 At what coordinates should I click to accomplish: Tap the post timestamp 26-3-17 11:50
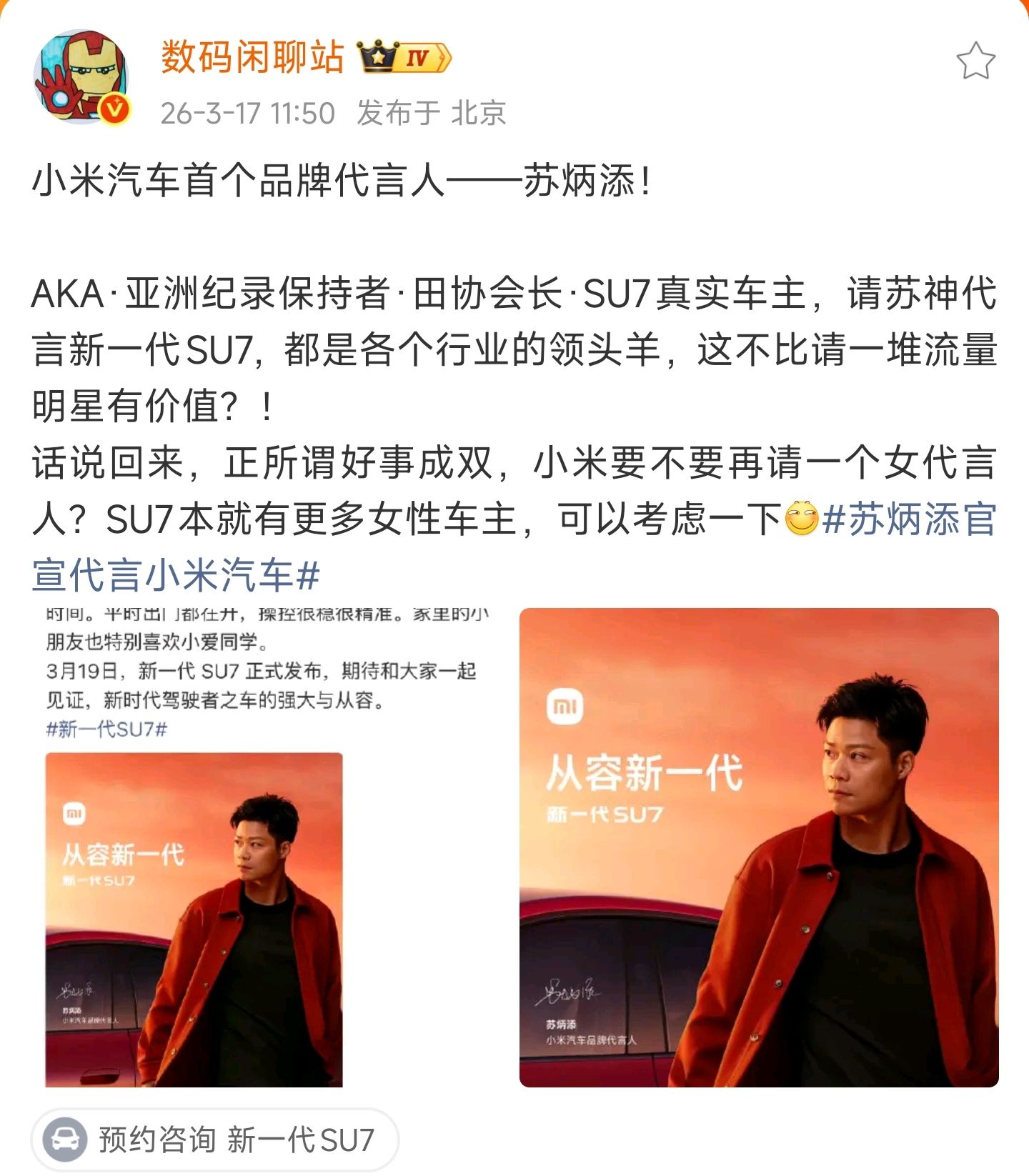[x=247, y=113]
